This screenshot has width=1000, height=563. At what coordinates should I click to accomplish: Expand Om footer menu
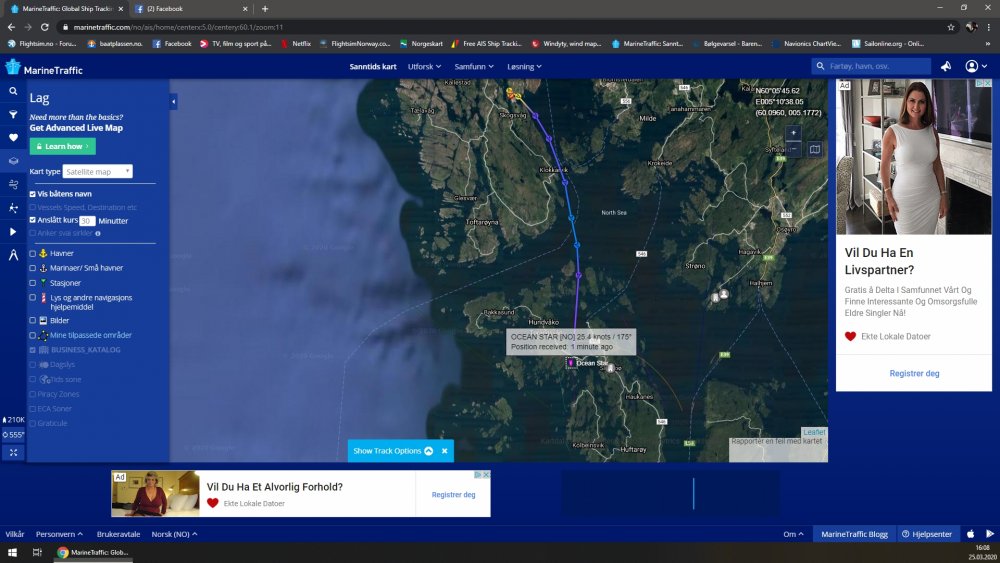[x=793, y=534]
